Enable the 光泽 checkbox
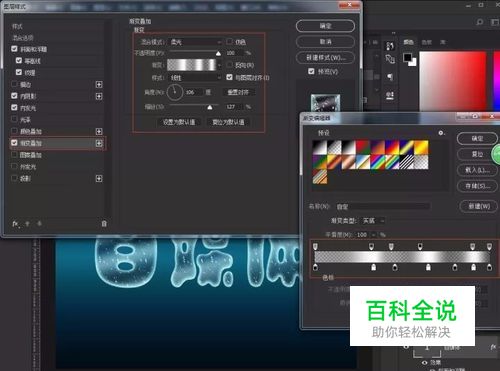 14,119
